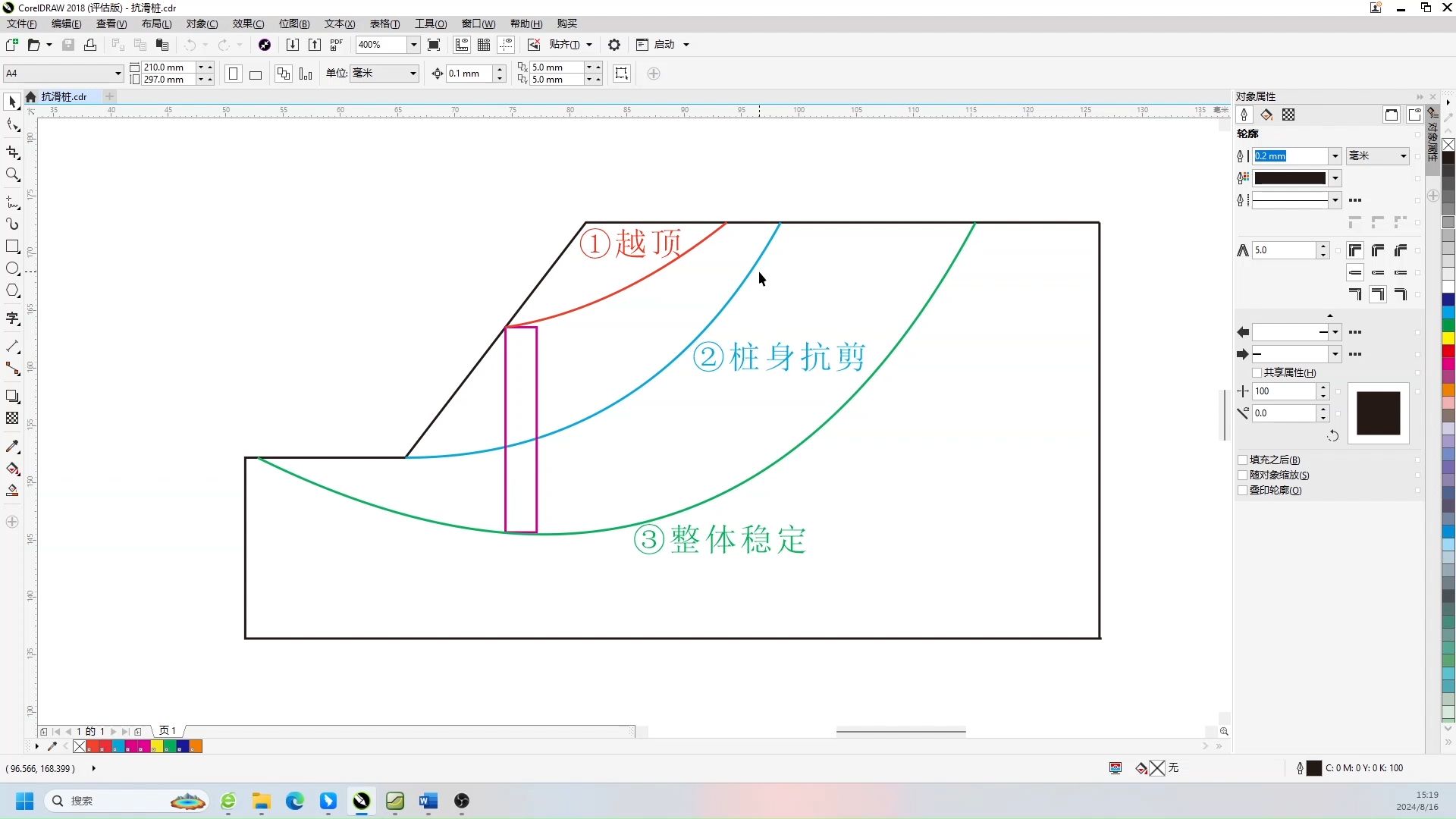Select the Polygon tool
This screenshot has width=1456, height=819.
click(12, 290)
